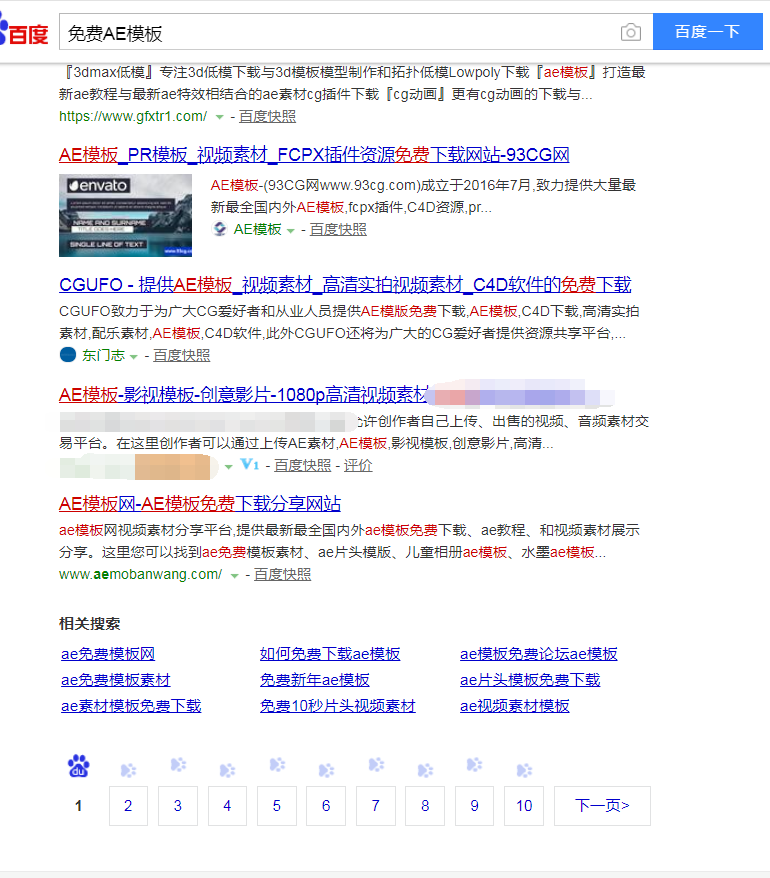Expand the dropdown arrow before the V1 badge
770x878 pixels.
[228, 466]
